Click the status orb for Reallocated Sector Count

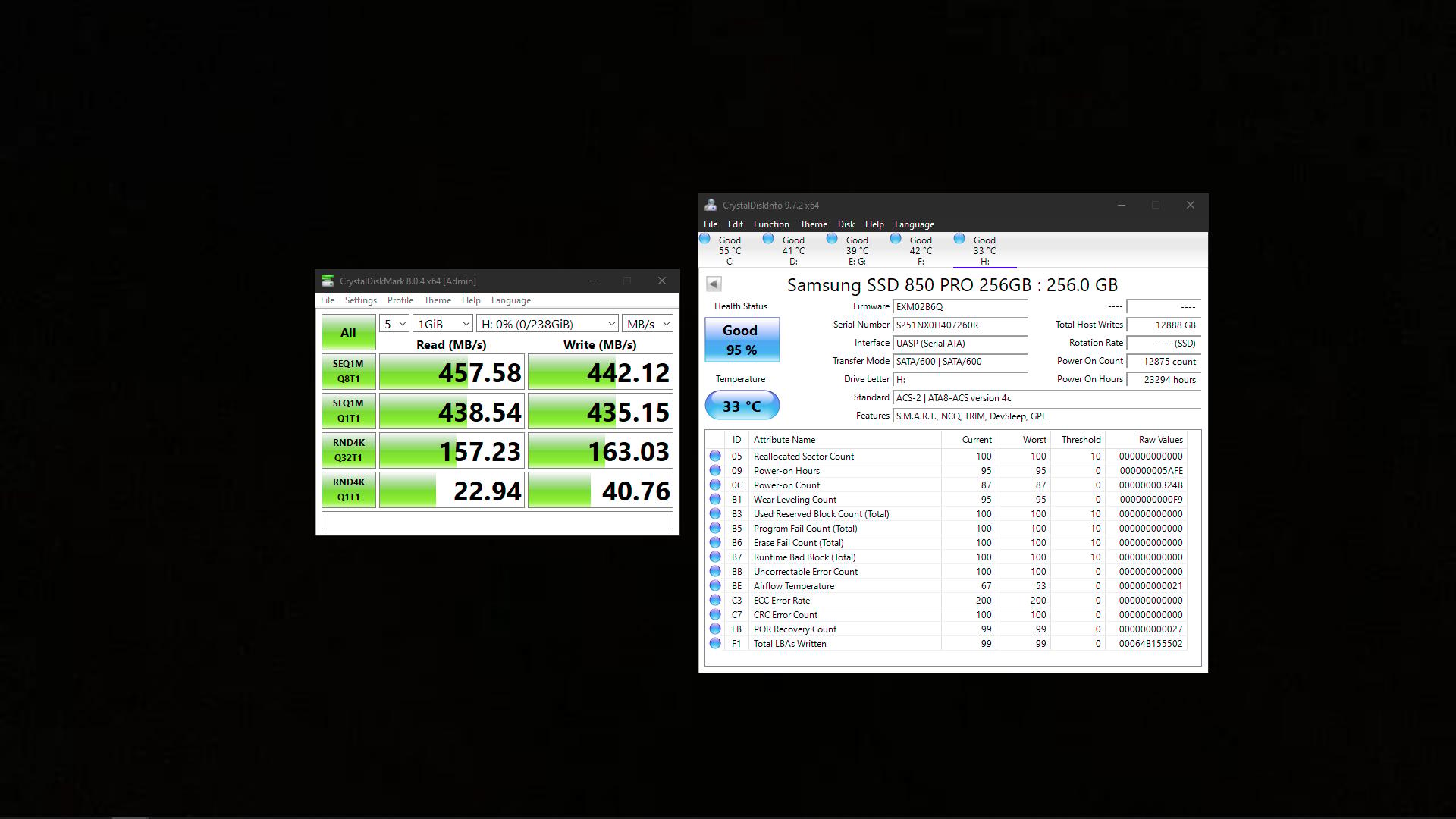point(715,456)
